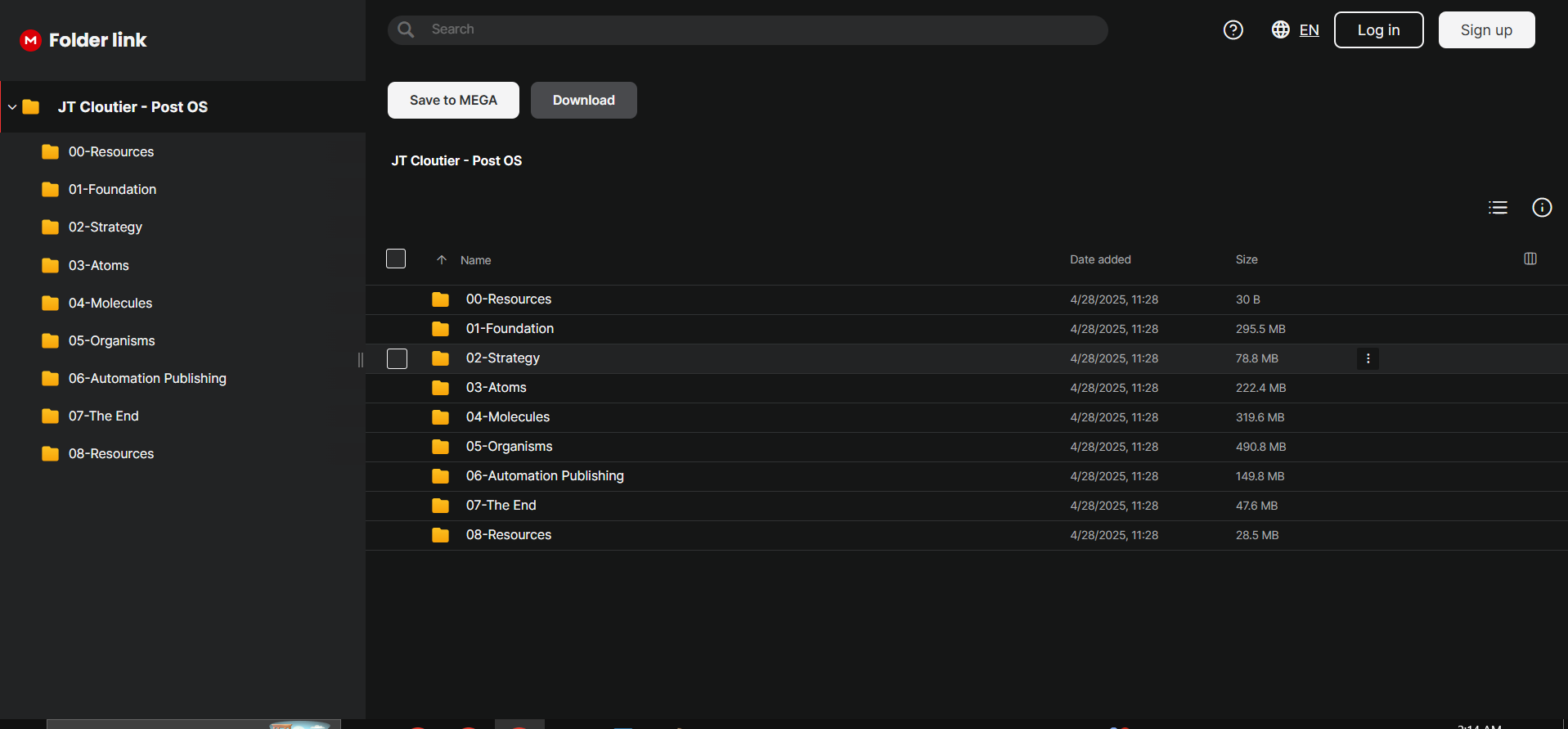
Task: Open the info panel icon
Action: click(x=1542, y=208)
